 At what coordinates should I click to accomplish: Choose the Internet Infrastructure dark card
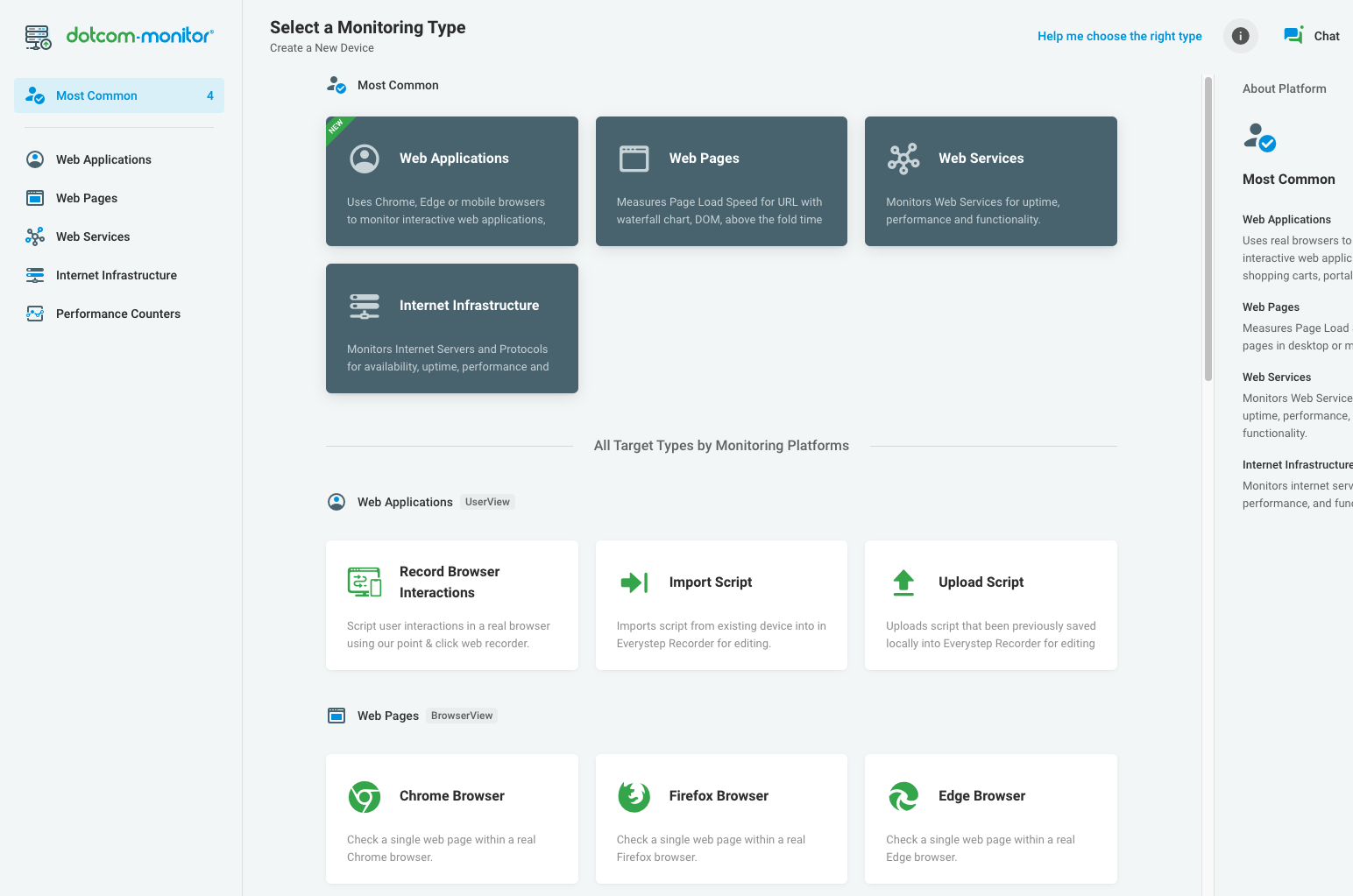[451, 328]
